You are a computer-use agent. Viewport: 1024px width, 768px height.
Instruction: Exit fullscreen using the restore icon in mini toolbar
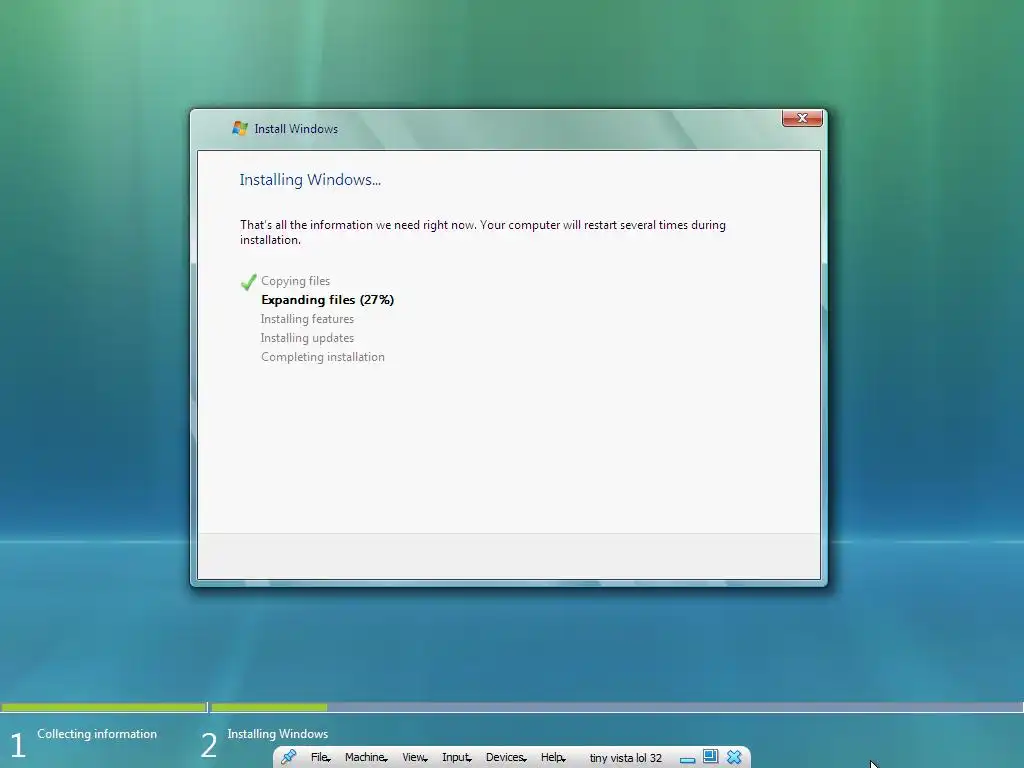pos(711,756)
